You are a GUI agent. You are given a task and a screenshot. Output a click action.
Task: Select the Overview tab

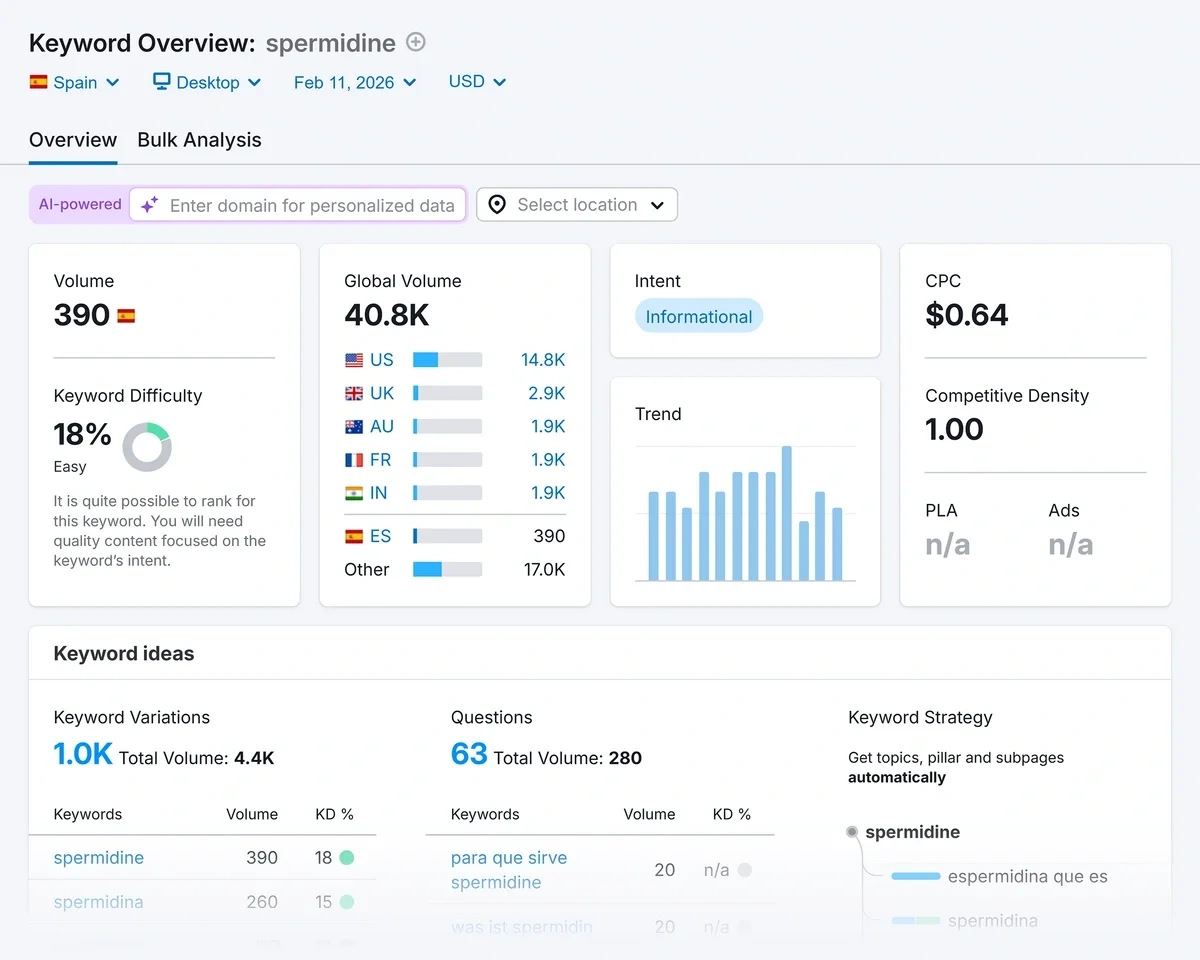tap(72, 140)
